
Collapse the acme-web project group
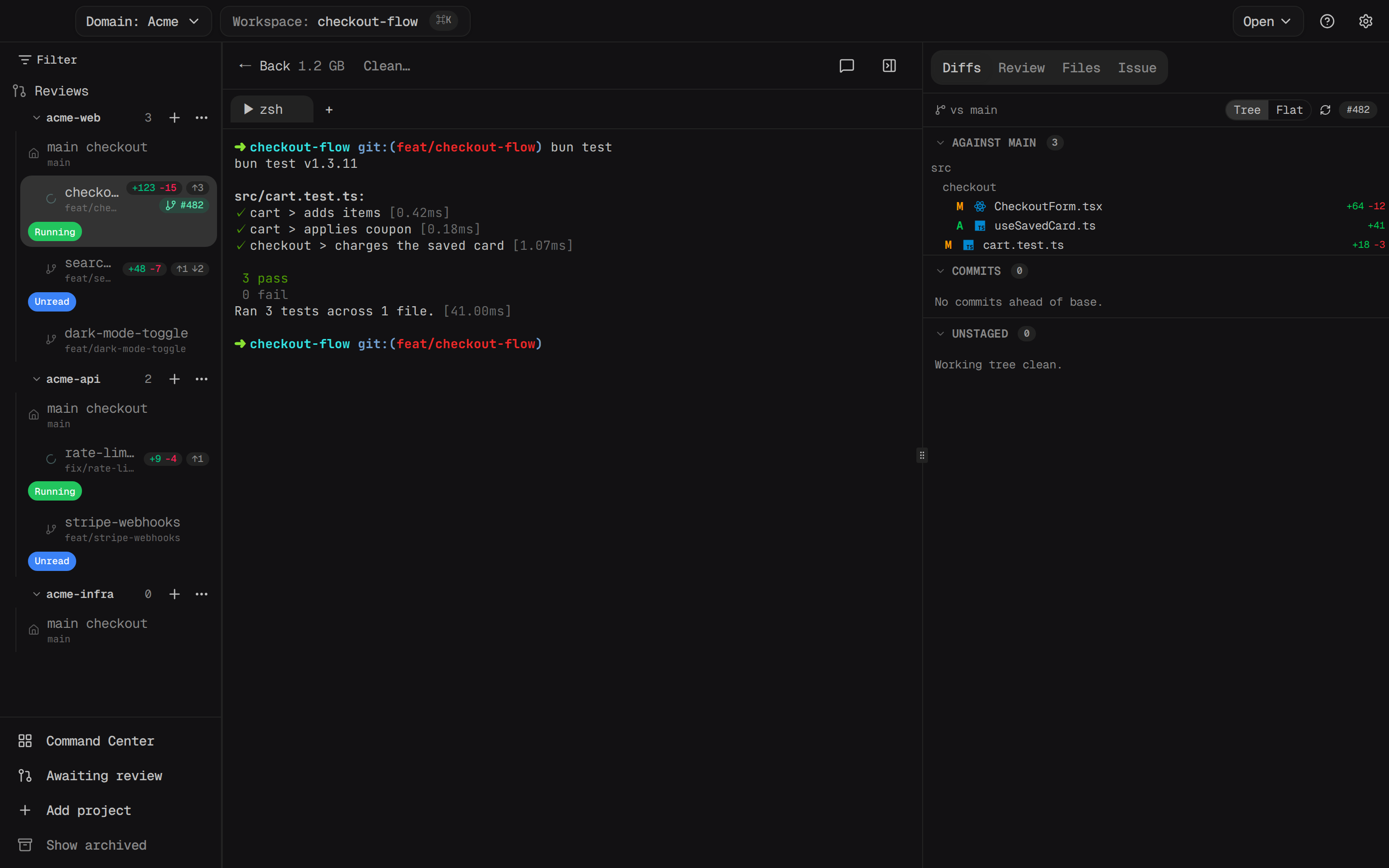point(36,118)
